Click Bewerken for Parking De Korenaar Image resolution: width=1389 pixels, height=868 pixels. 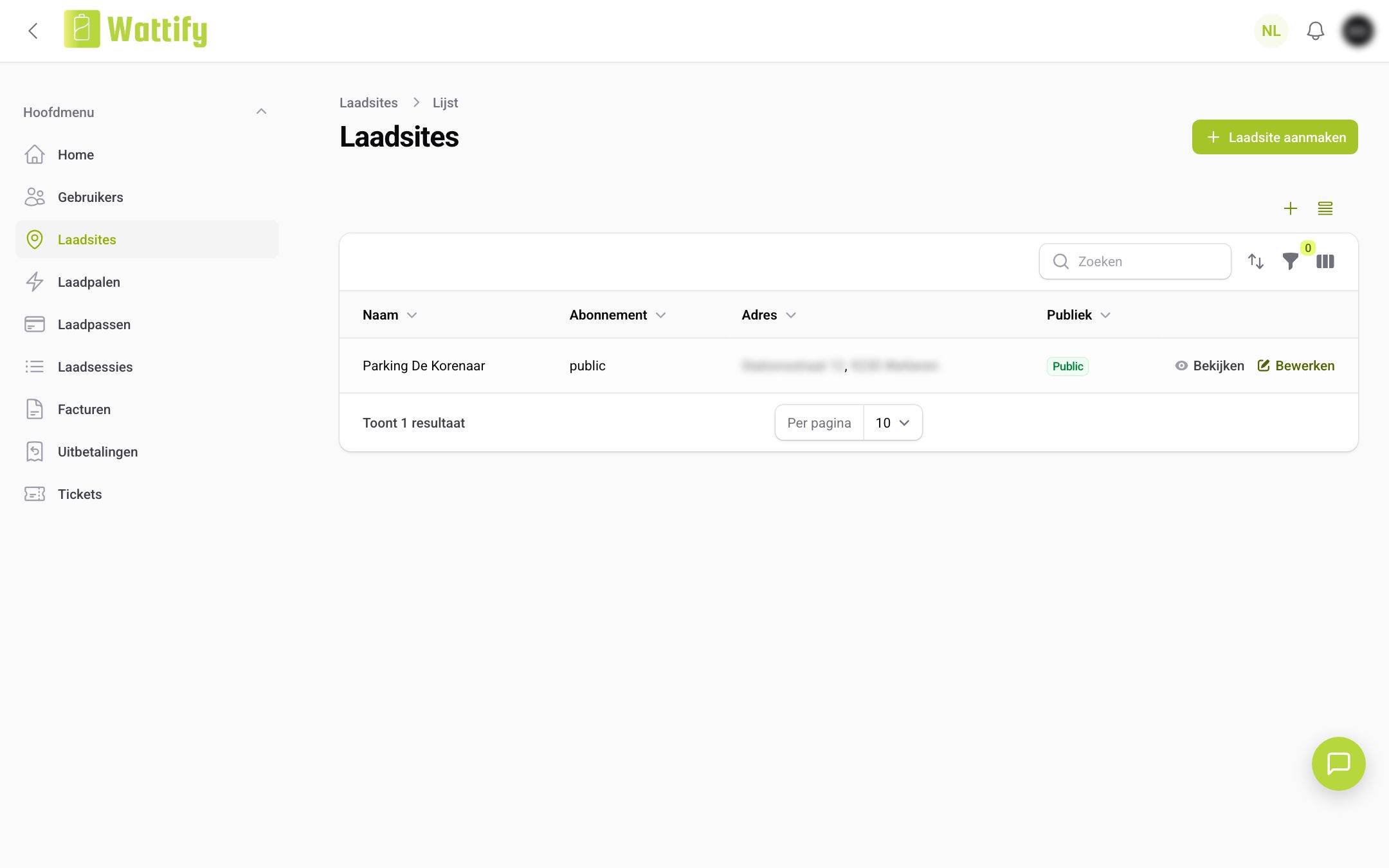pyautogui.click(x=1296, y=366)
